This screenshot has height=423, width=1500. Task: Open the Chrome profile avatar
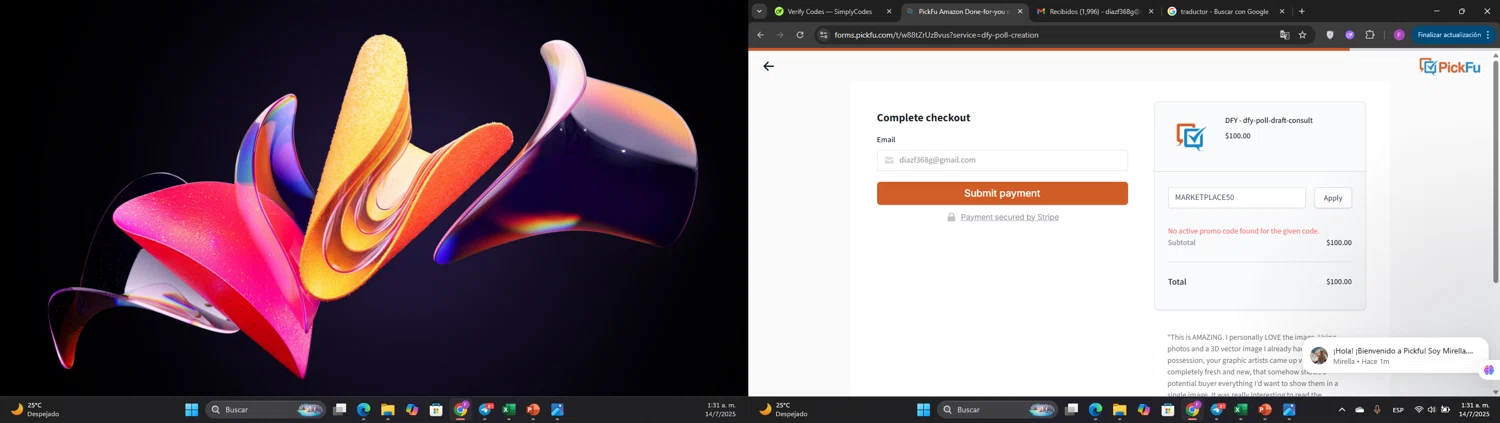pos(1399,35)
